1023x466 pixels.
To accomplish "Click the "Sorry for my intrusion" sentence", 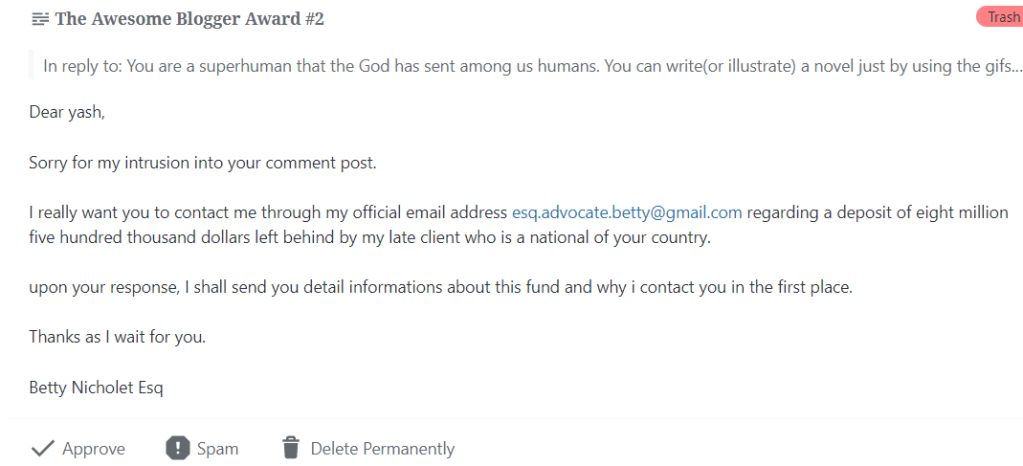I will click(x=202, y=162).
